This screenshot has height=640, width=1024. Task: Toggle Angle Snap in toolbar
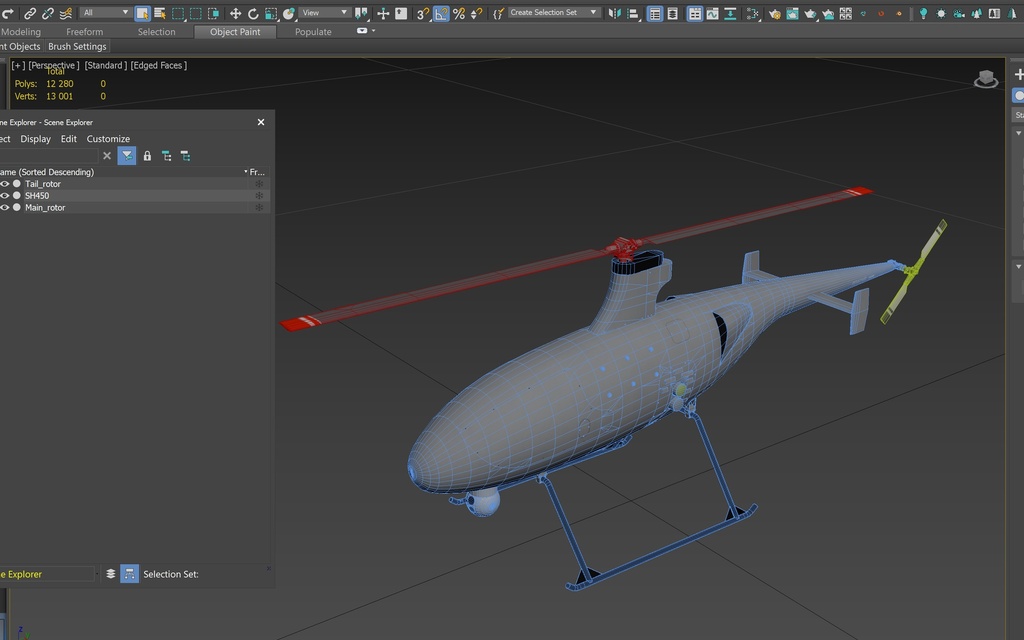[x=441, y=13]
